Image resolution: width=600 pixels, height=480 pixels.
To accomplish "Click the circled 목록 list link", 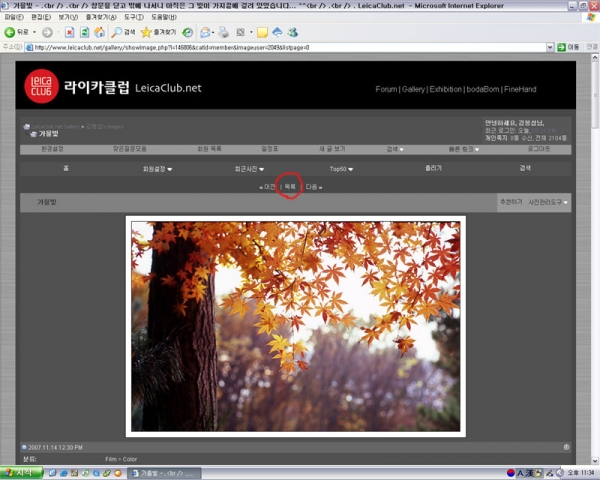I will 289,186.
